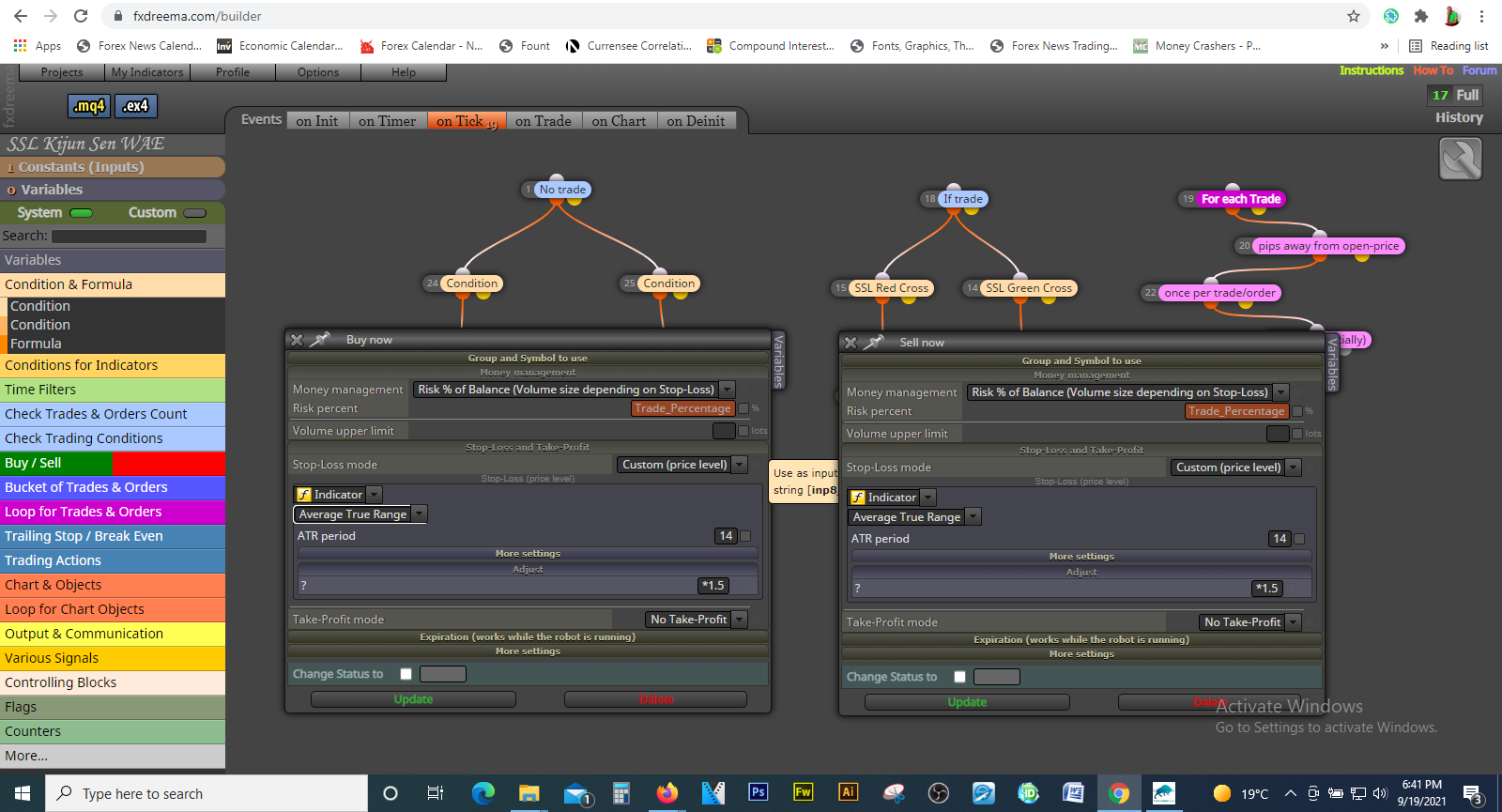
Task: Switch to the on Init tab
Action: 317,121
